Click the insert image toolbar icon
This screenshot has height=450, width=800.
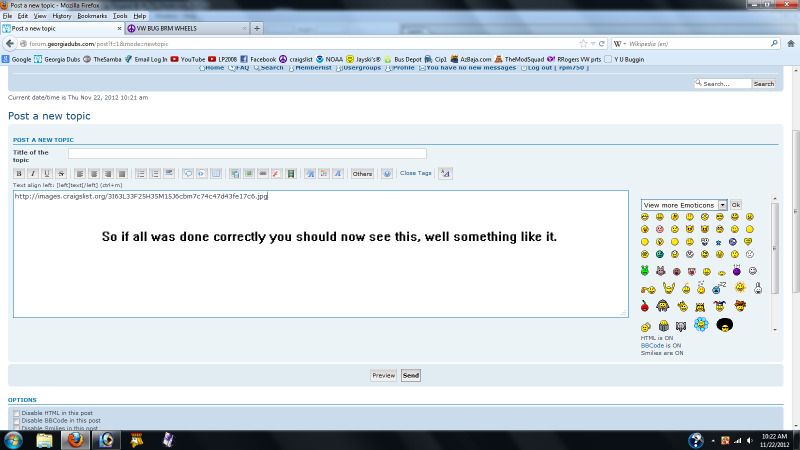click(x=249, y=173)
